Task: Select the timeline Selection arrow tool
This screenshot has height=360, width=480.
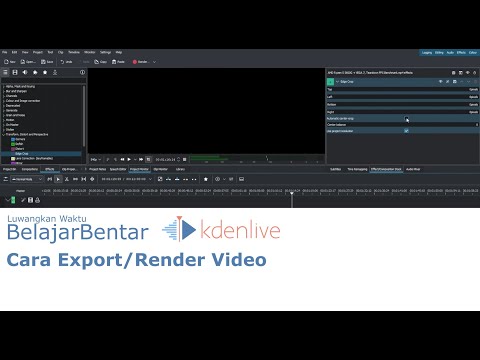Action: pyautogui.click(x=58, y=179)
